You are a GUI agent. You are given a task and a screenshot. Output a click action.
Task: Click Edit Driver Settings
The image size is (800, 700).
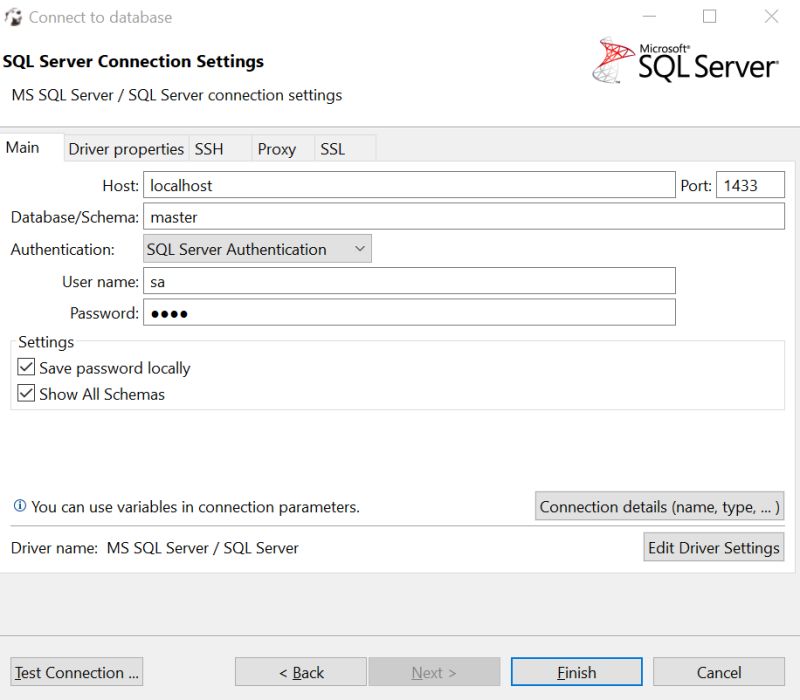[x=713, y=547]
